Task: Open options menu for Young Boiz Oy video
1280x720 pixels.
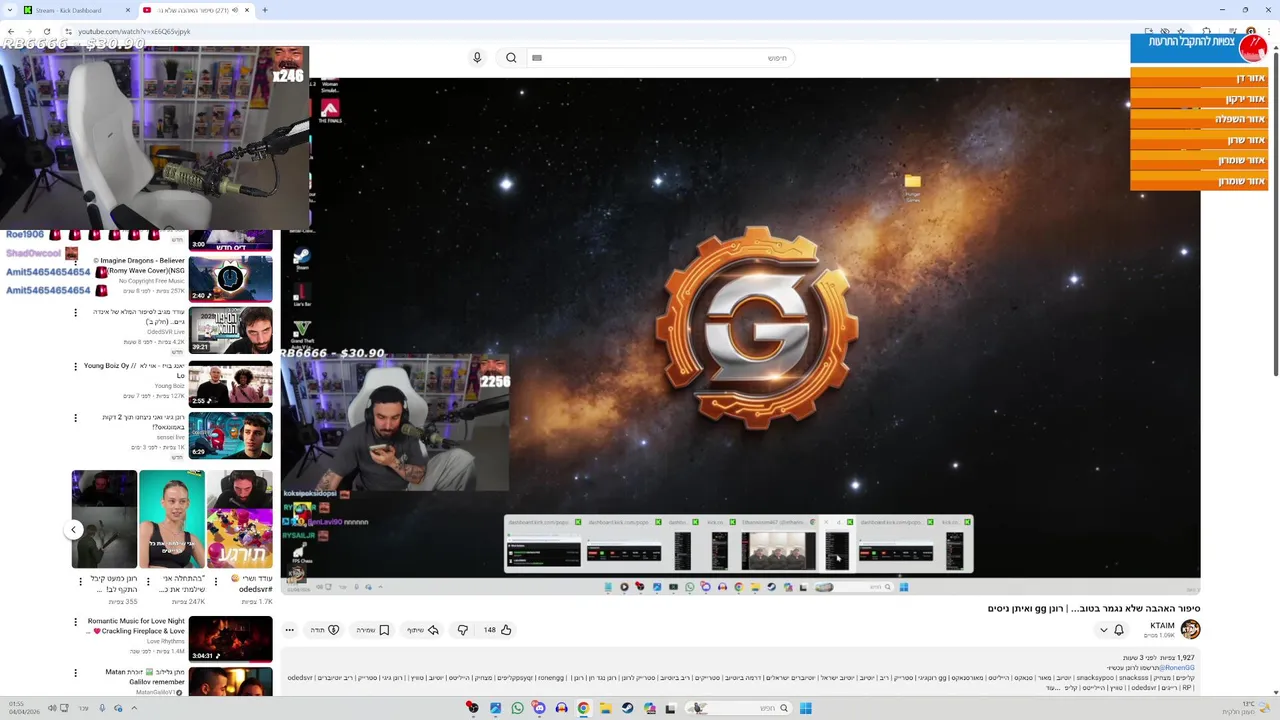Action: (x=75, y=367)
